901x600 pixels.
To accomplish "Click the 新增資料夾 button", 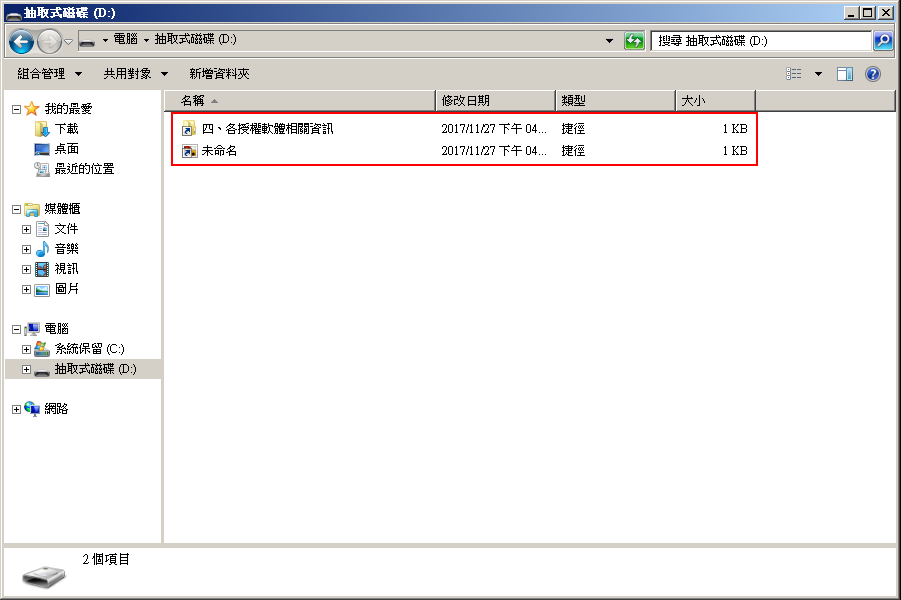I will (x=219, y=74).
